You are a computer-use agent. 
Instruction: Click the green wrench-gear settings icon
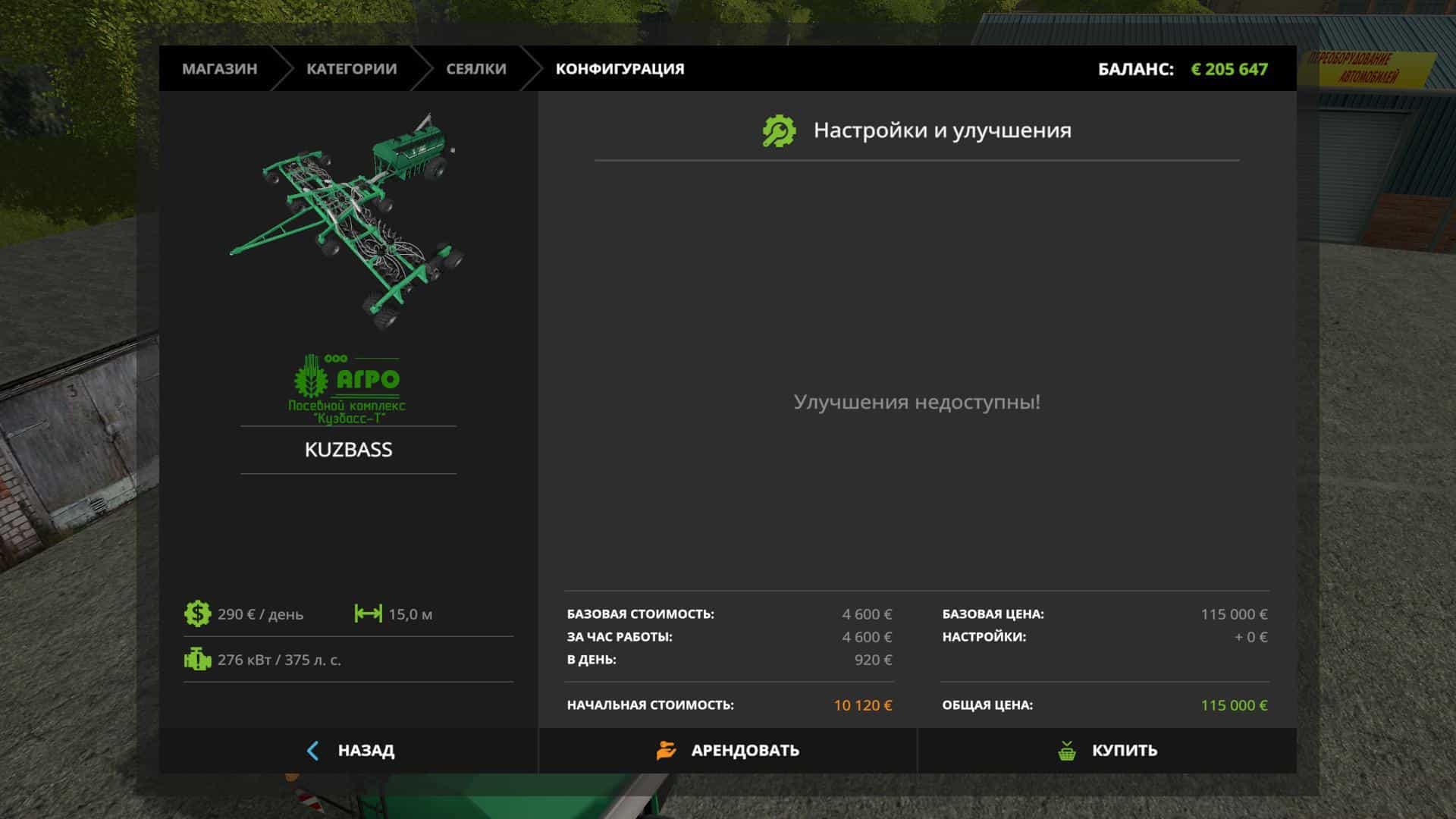tap(779, 131)
